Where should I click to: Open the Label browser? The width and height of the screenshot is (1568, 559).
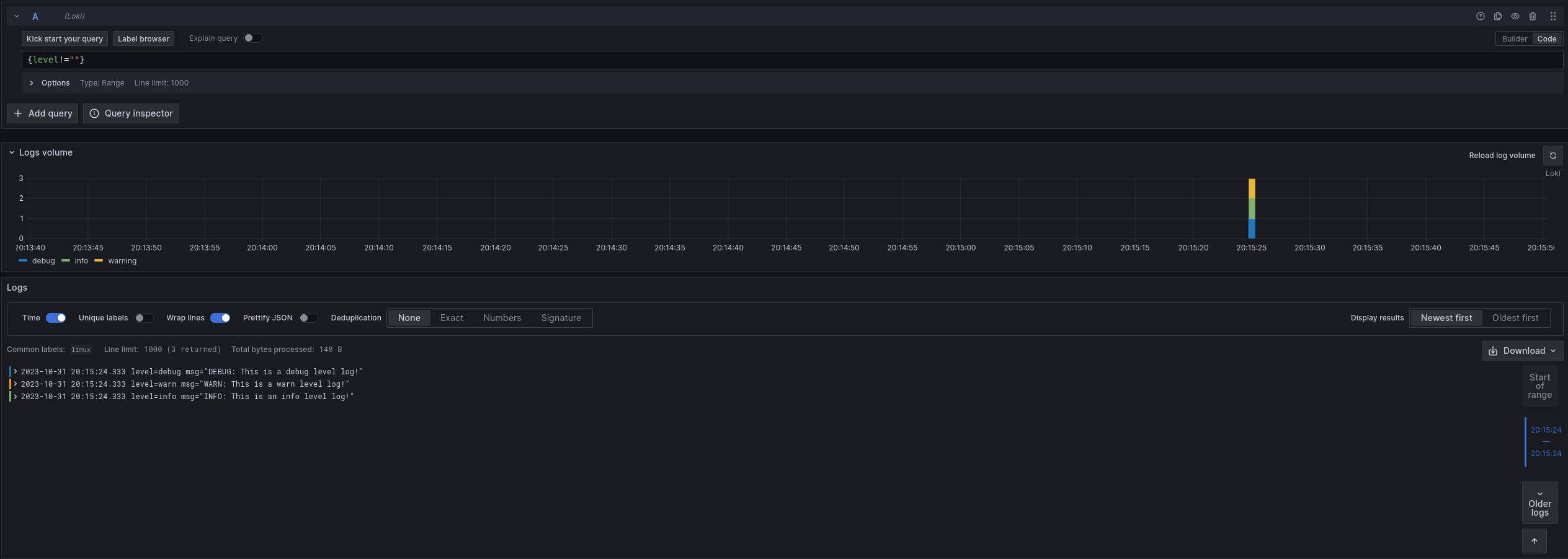pyautogui.click(x=143, y=38)
